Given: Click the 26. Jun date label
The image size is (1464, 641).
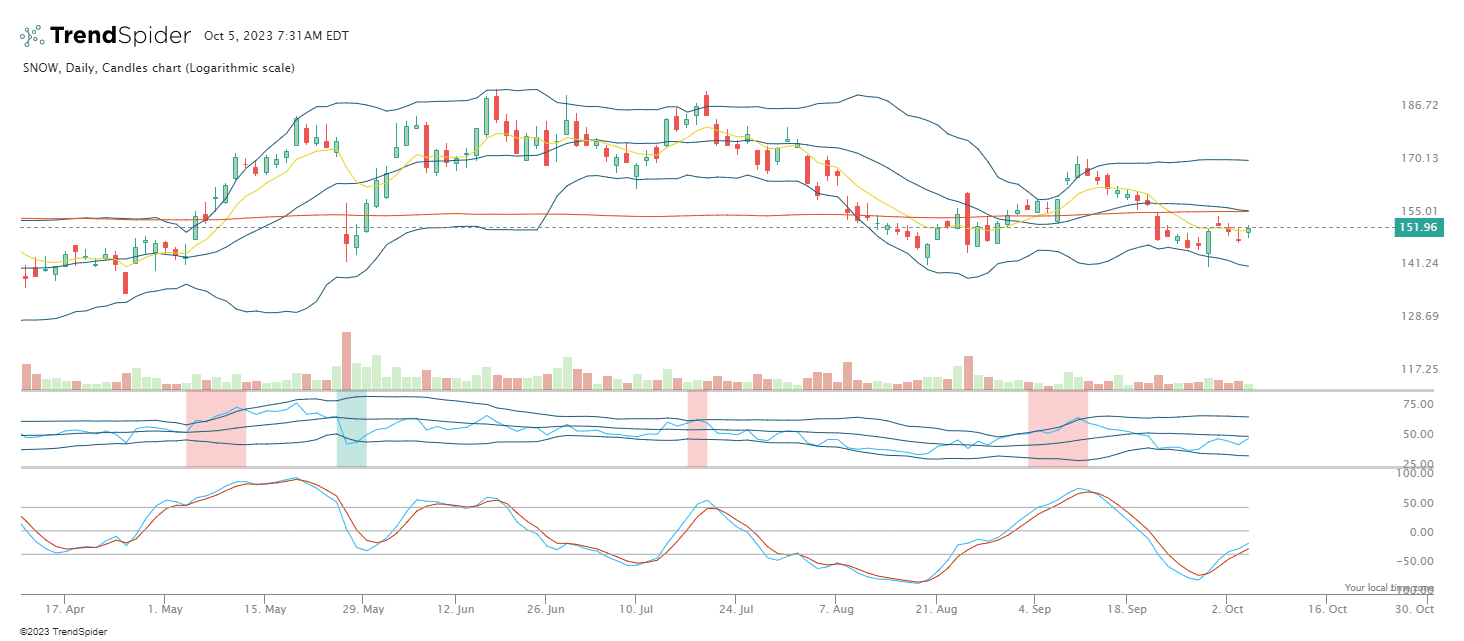Looking at the screenshot, I should tap(547, 608).
